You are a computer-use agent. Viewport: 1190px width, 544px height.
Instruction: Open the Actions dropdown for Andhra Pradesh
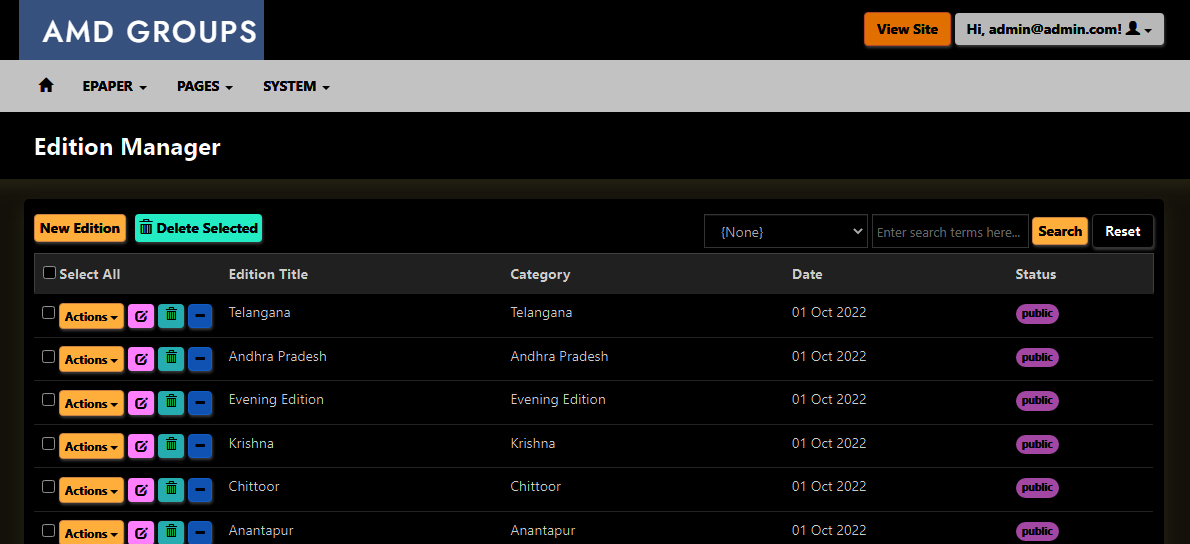coord(91,359)
